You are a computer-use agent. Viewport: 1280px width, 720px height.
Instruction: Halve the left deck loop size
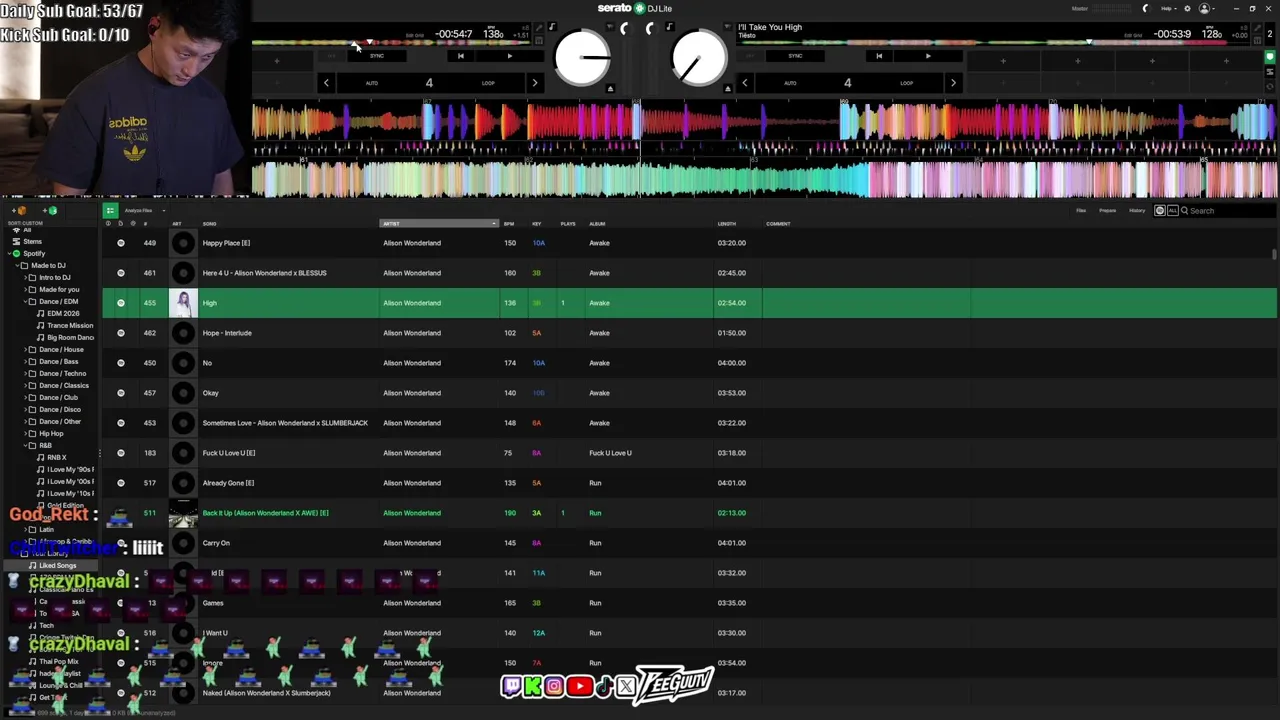coord(326,83)
